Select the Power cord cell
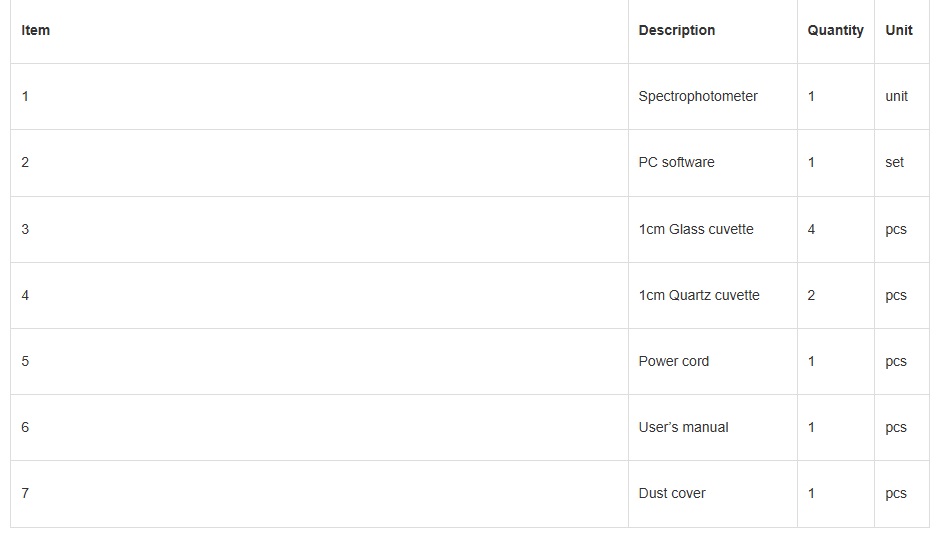The width and height of the screenshot is (941, 538). [x=674, y=361]
